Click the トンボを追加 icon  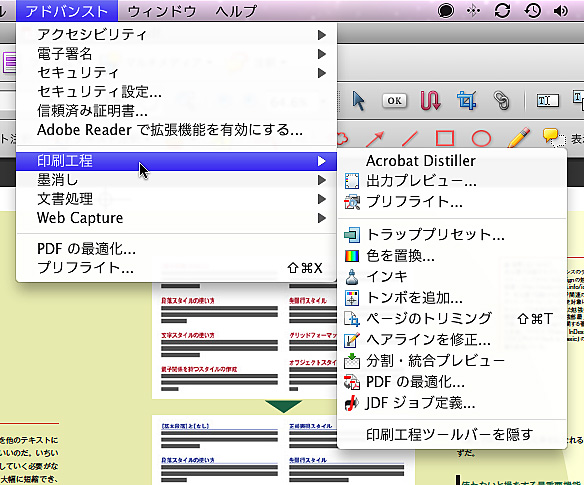pyautogui.click(x=352, y=298)
